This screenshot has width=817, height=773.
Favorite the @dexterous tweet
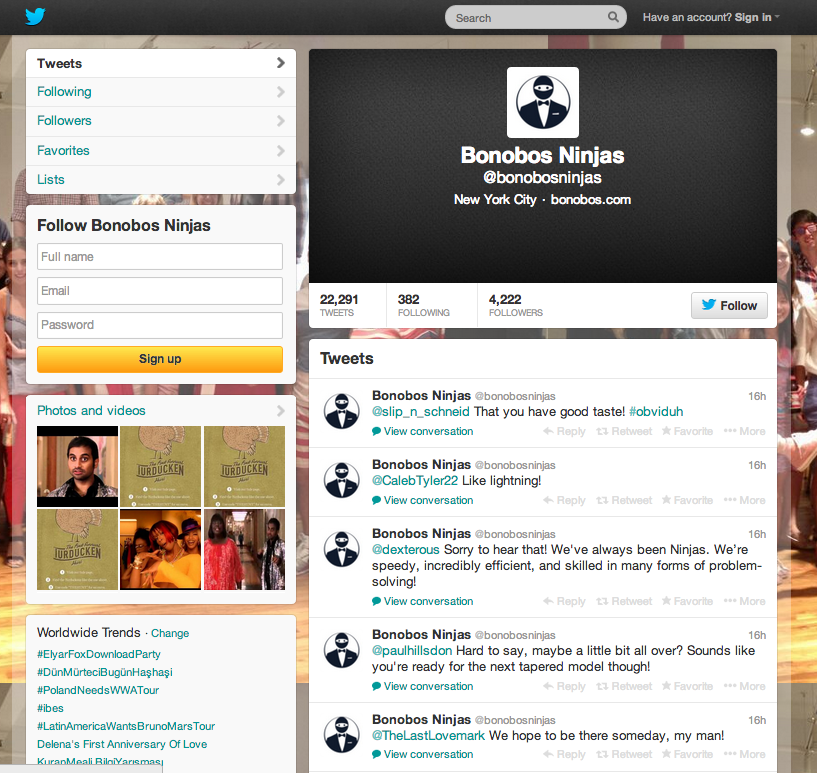pyautogui.click(x=687, y=601)
